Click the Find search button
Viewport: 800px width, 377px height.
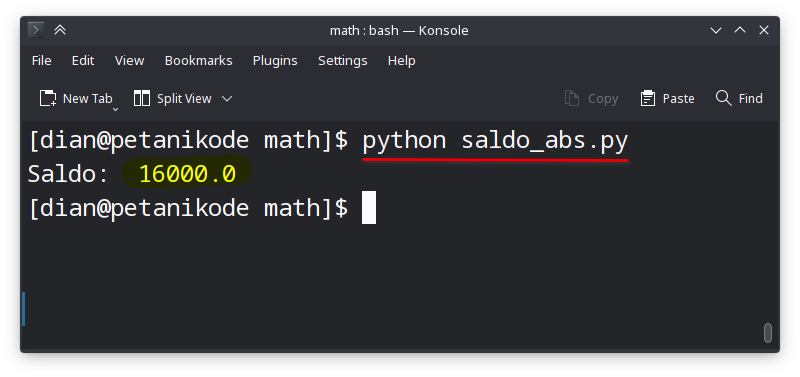pos(739,98)
